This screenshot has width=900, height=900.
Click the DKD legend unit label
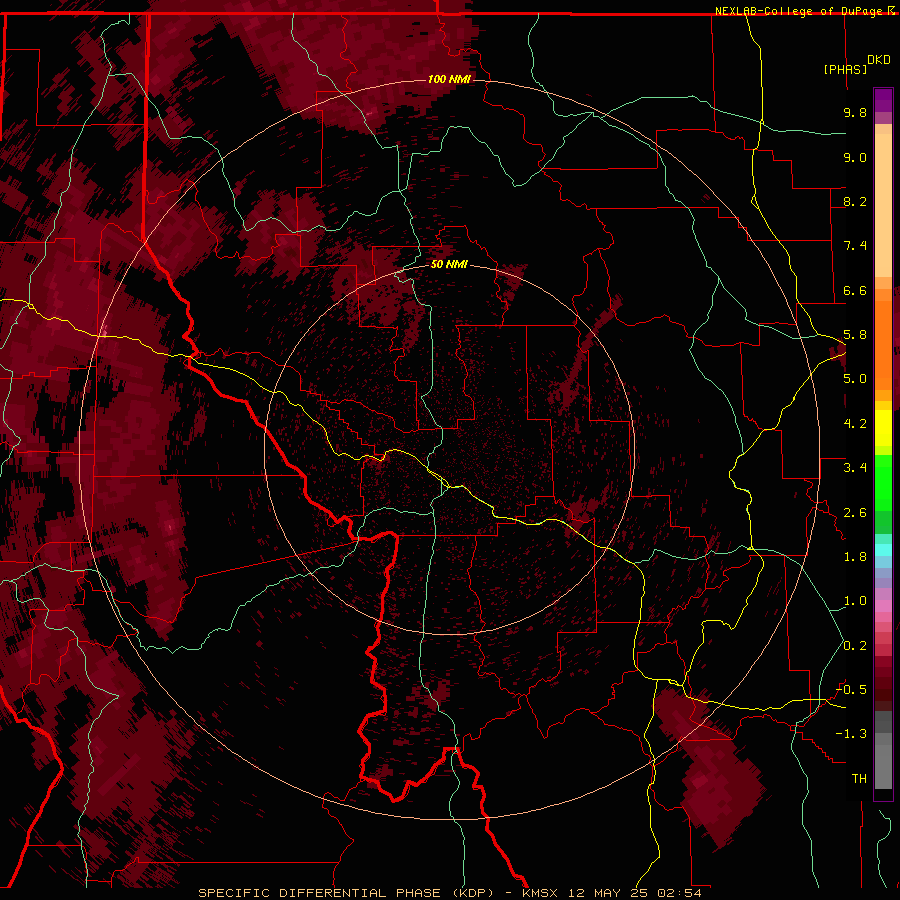tap(879, 60)
